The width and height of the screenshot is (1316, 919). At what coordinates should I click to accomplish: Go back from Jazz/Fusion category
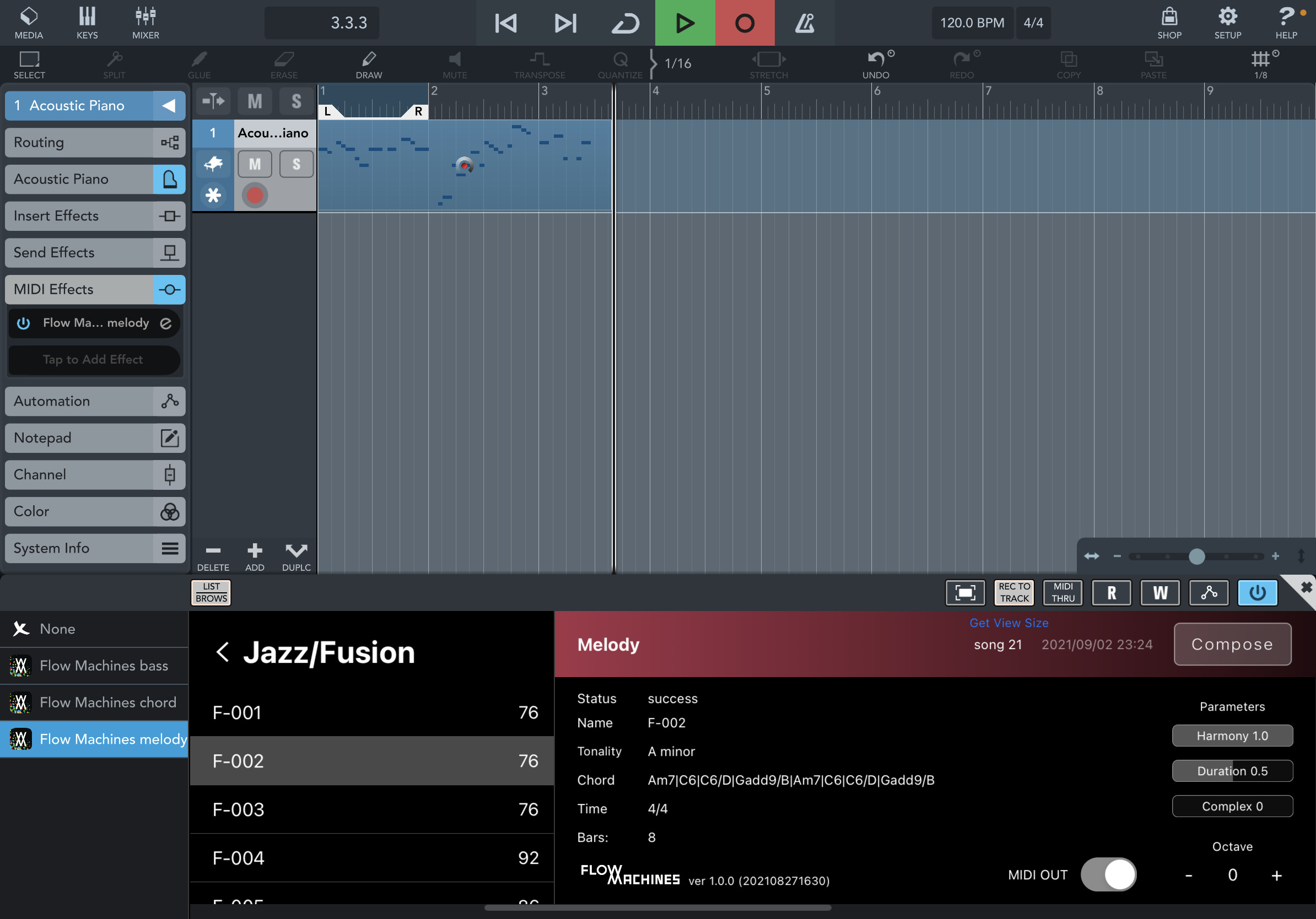[223, 652]
